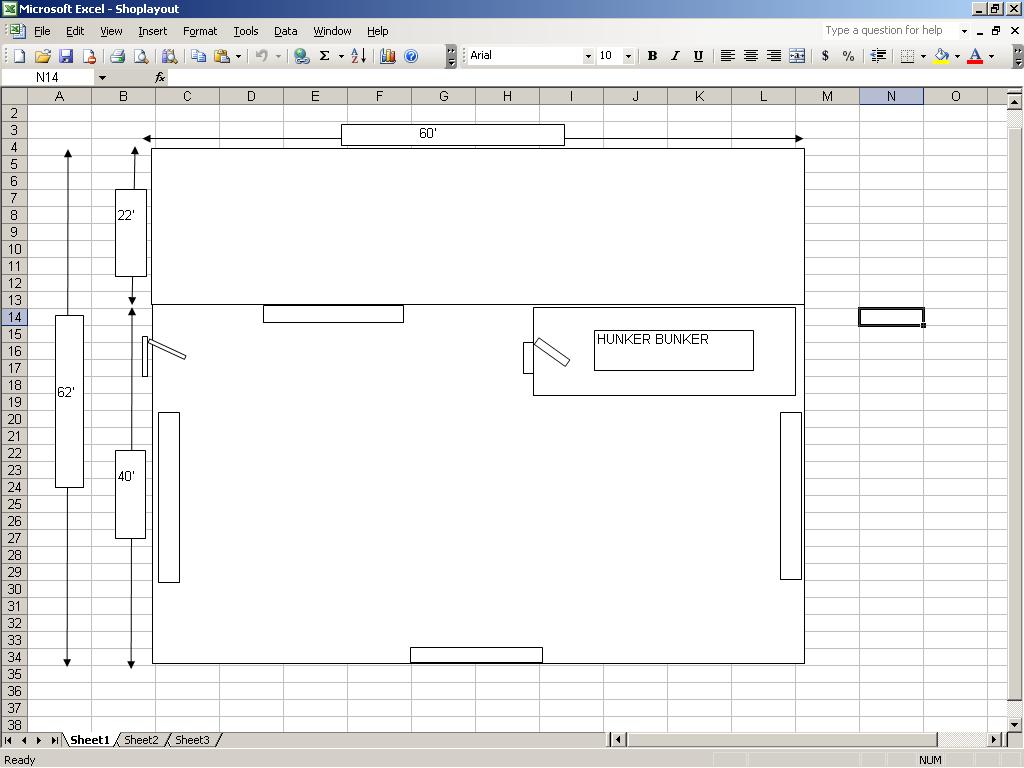1024x768 pixels.
Task: Toggle Underline formatting
Action: pyautogui.click(x=698, y=56)
